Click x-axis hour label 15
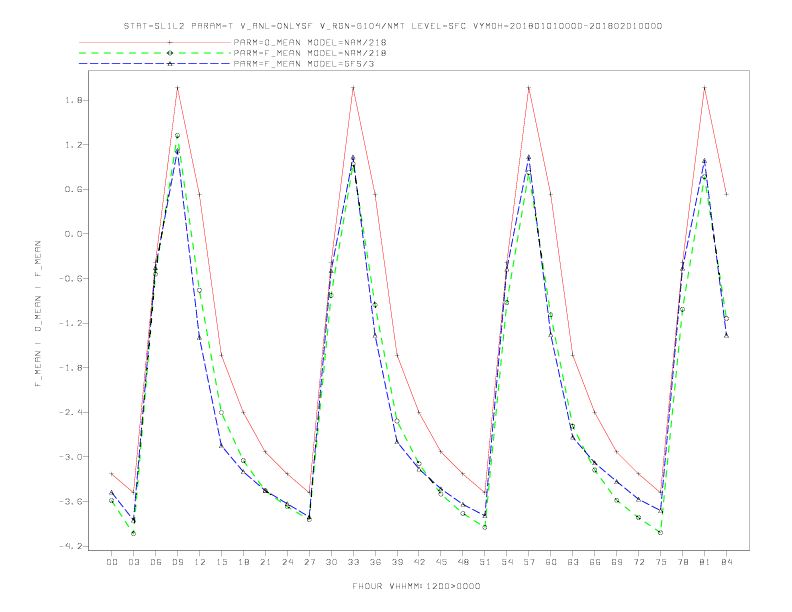The image size is (792, 612). point(221,562)
